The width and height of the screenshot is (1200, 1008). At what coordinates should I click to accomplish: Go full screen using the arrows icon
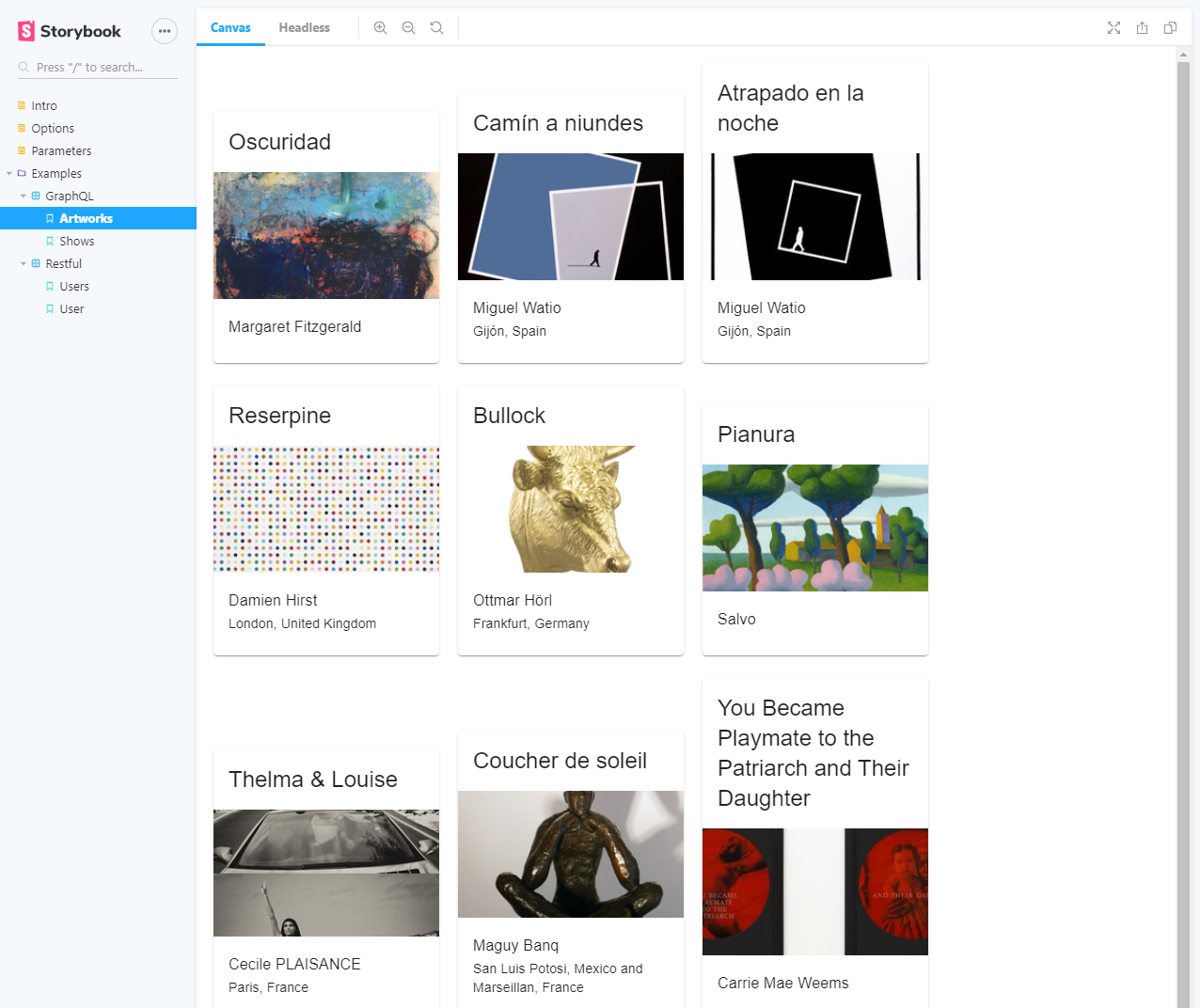(x=1113, y=28)
